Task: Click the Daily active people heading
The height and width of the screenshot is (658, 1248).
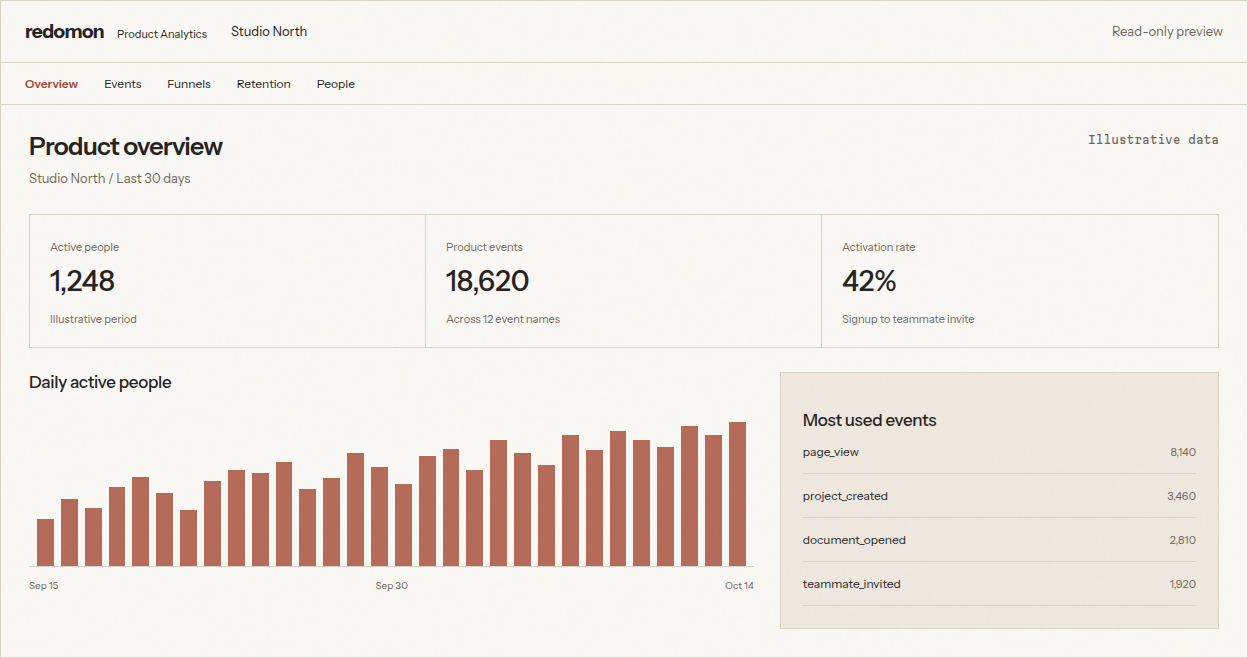Action: point(100,383)
